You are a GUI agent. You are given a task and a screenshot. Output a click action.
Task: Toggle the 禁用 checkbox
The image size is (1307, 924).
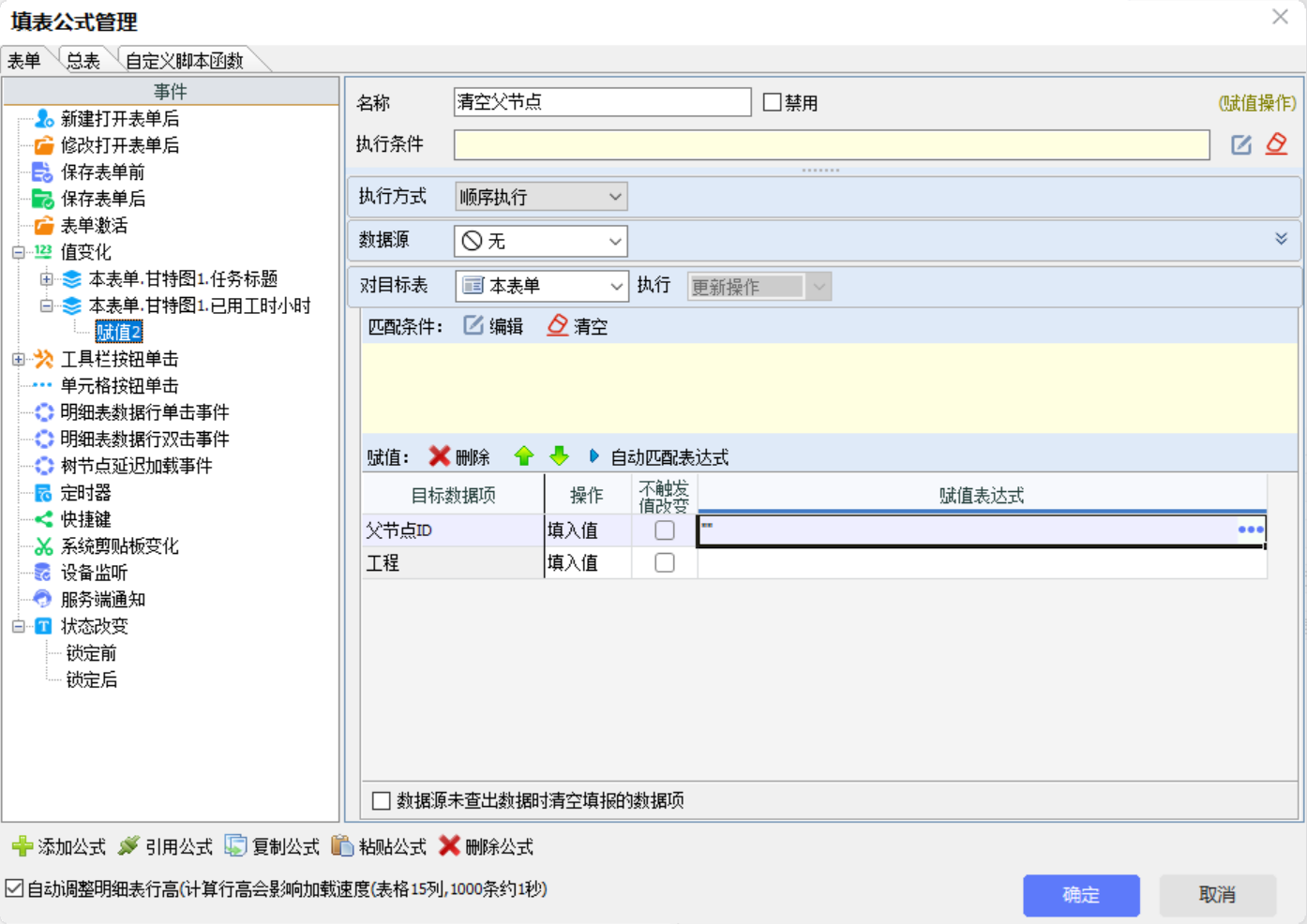click(773, 102)
